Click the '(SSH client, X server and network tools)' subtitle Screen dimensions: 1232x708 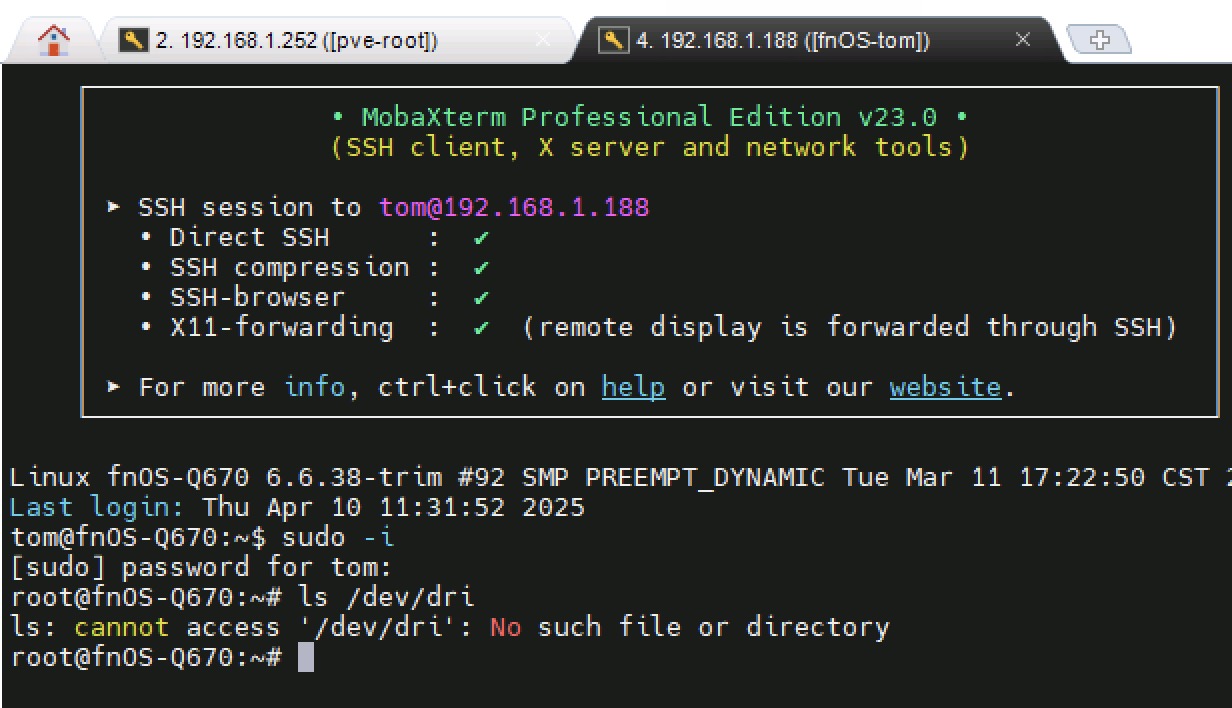click(x=650, y=147)
